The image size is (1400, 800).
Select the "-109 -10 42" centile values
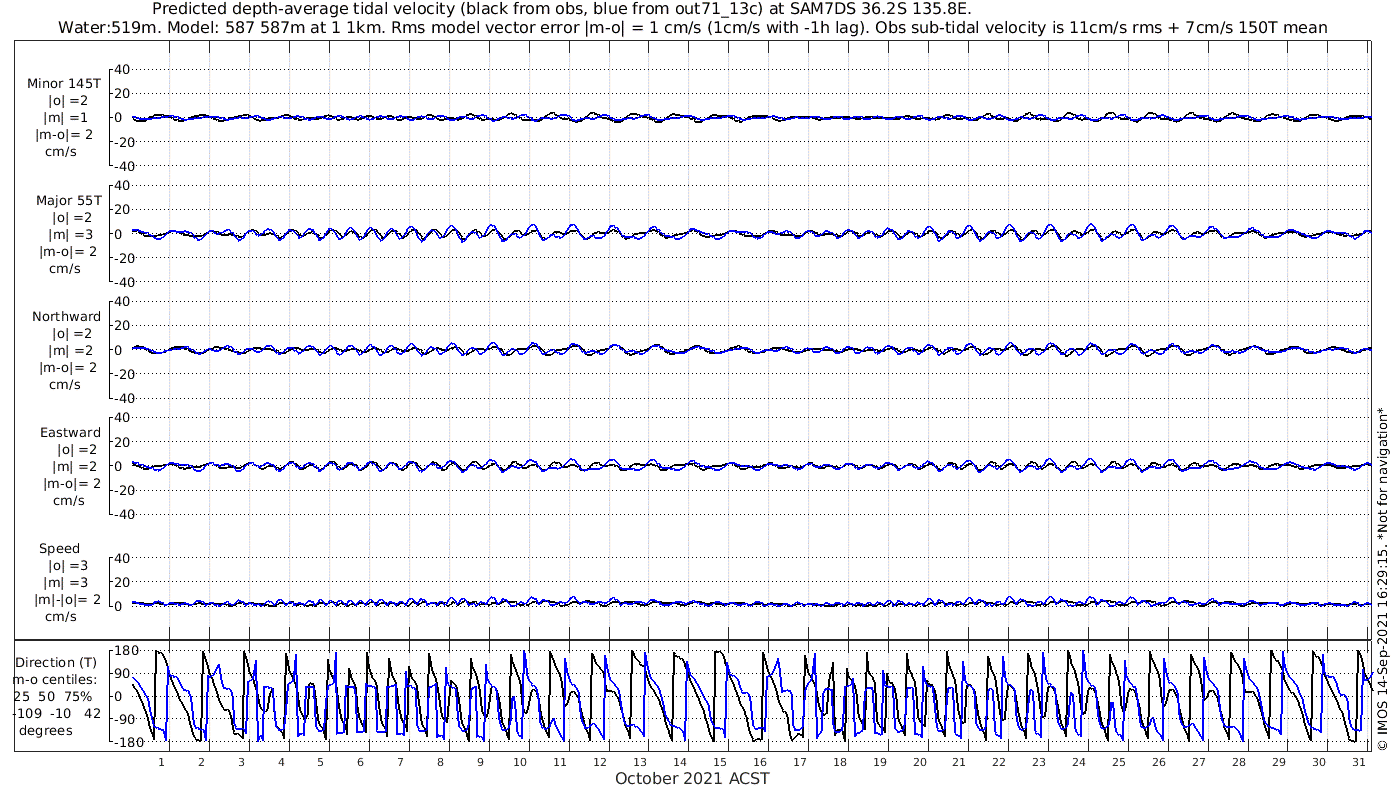coord(58,712)
